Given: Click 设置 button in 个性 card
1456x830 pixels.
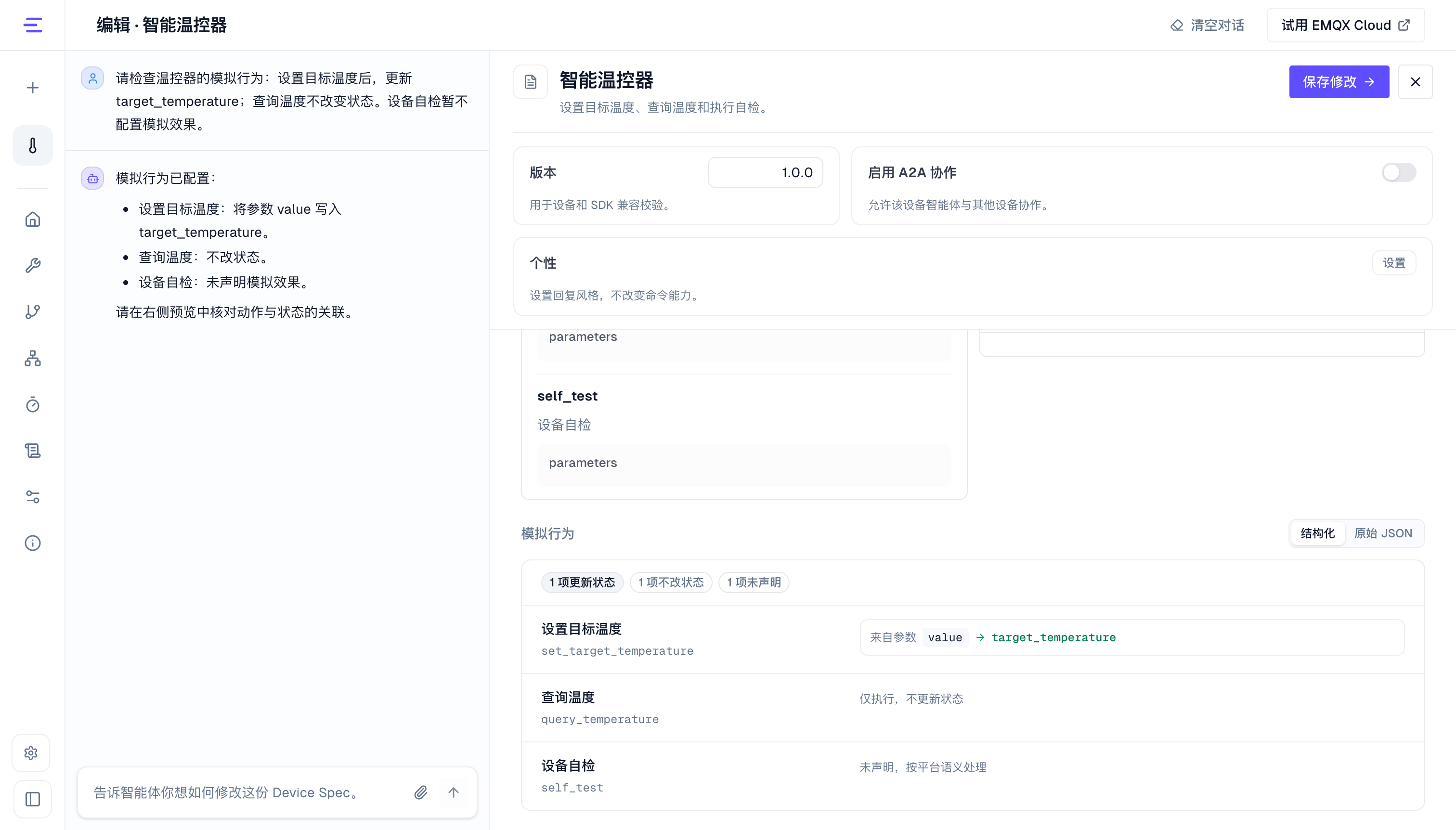Looking at the screenshot, I should pos(1394,263).
